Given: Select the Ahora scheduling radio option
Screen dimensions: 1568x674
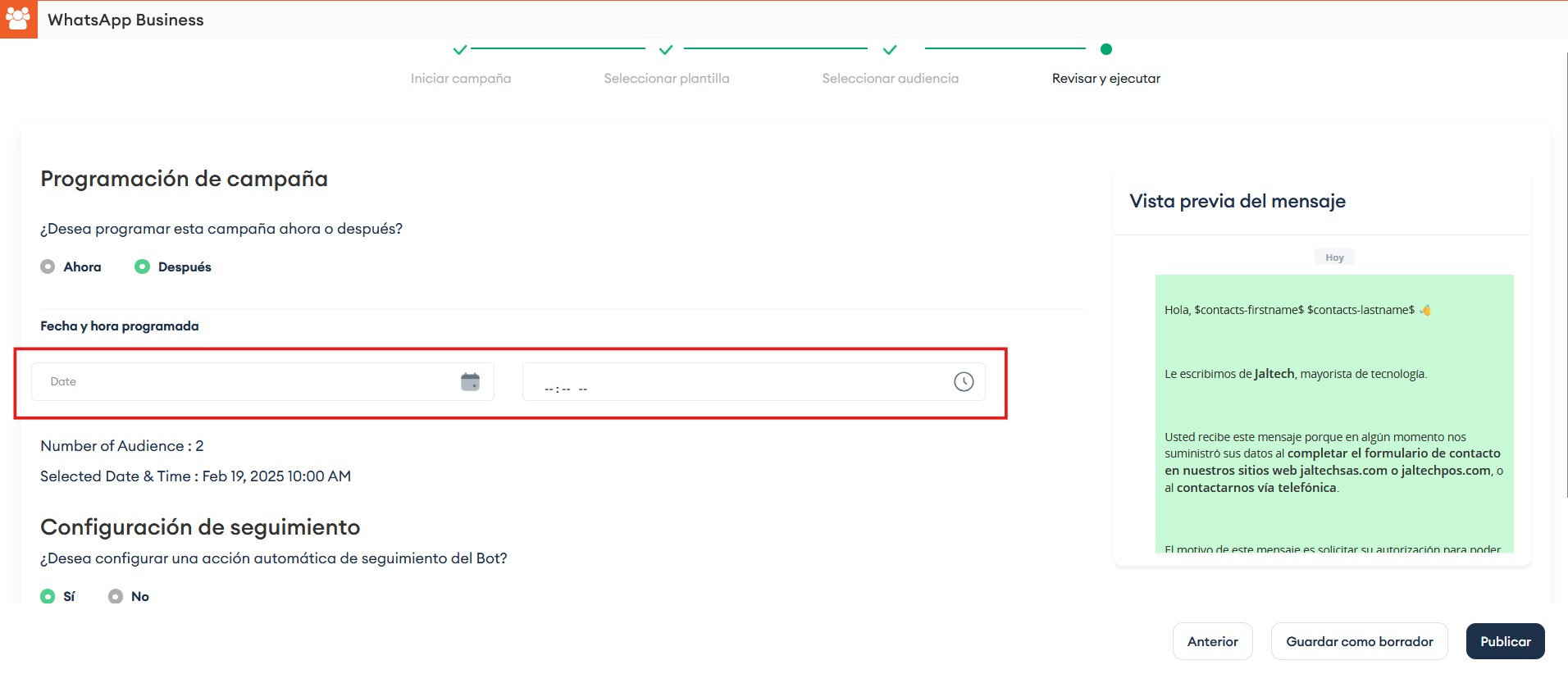Looking at the screenshot, I should pos(48,266).
